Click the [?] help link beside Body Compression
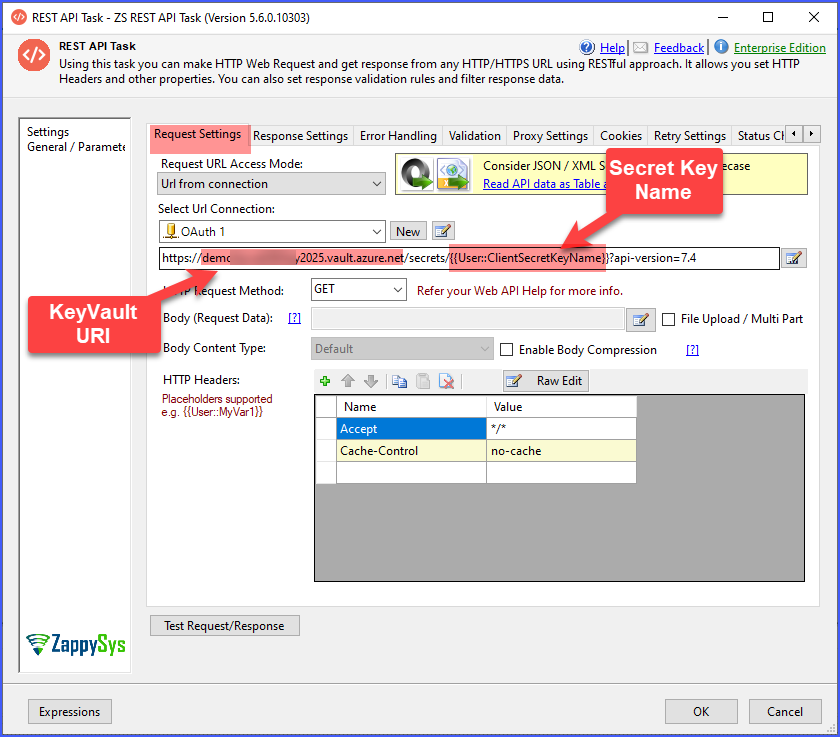840x737 pixels. (x=692, y=350)
